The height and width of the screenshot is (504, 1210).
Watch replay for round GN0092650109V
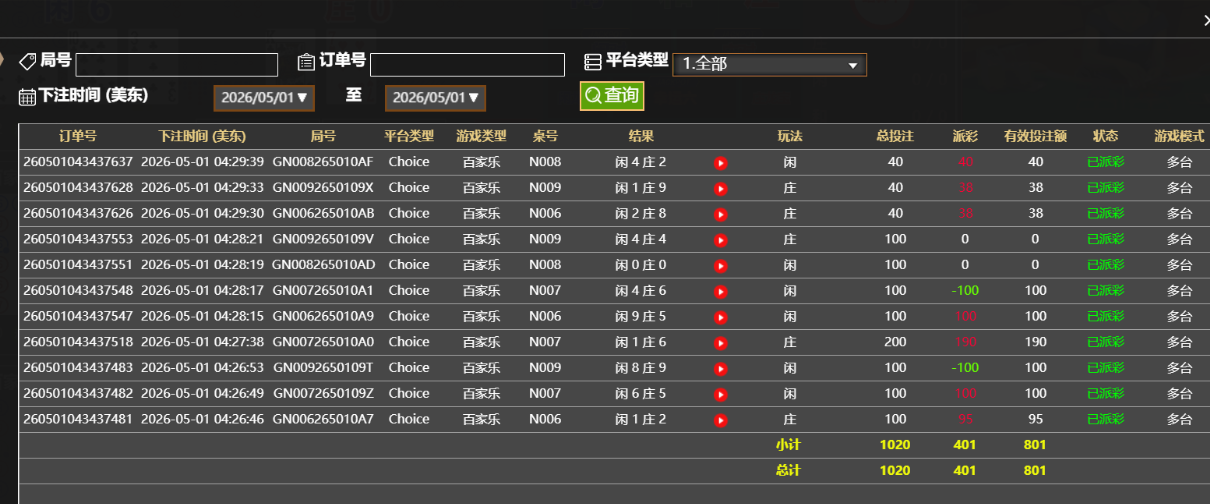coord(720,241)
